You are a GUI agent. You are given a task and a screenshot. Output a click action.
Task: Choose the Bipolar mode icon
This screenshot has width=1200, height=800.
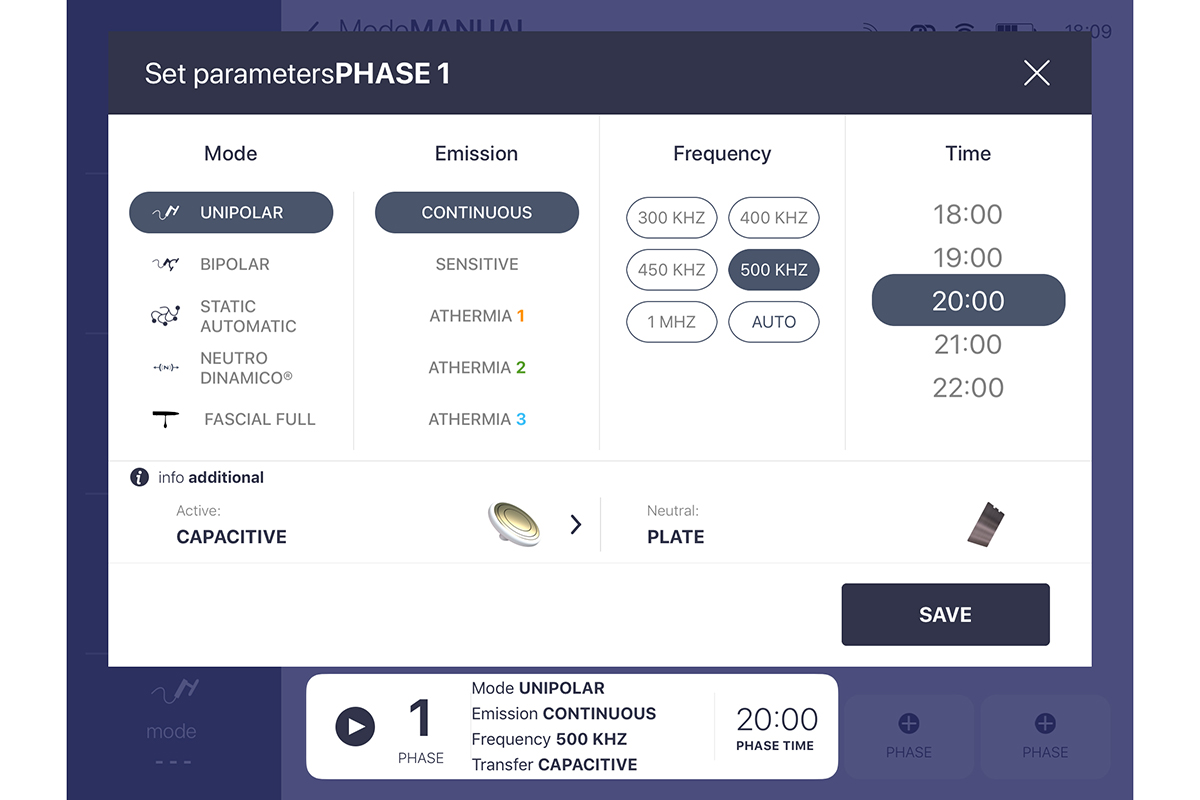[165, 265]
